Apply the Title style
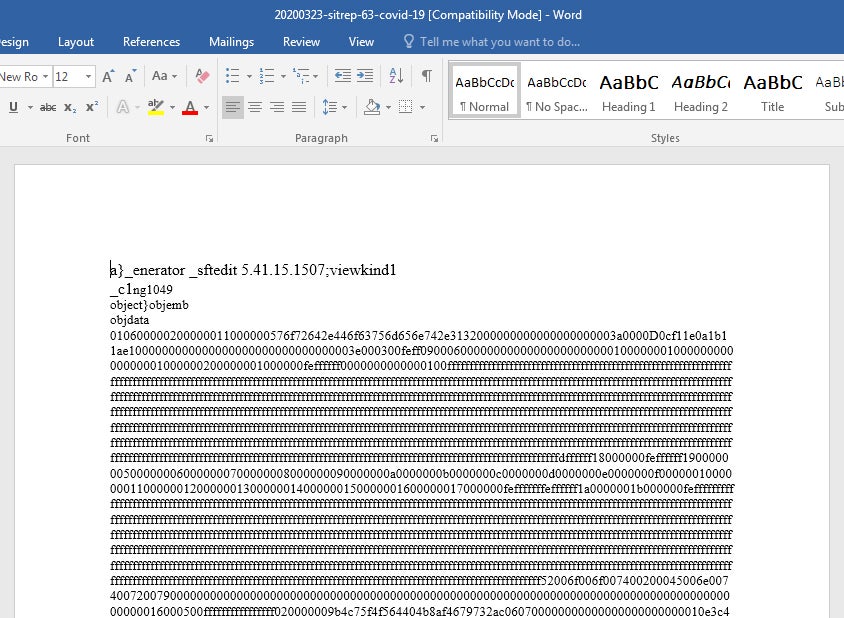The width and height of the screenshot is (844, 618). pos(772,91)
